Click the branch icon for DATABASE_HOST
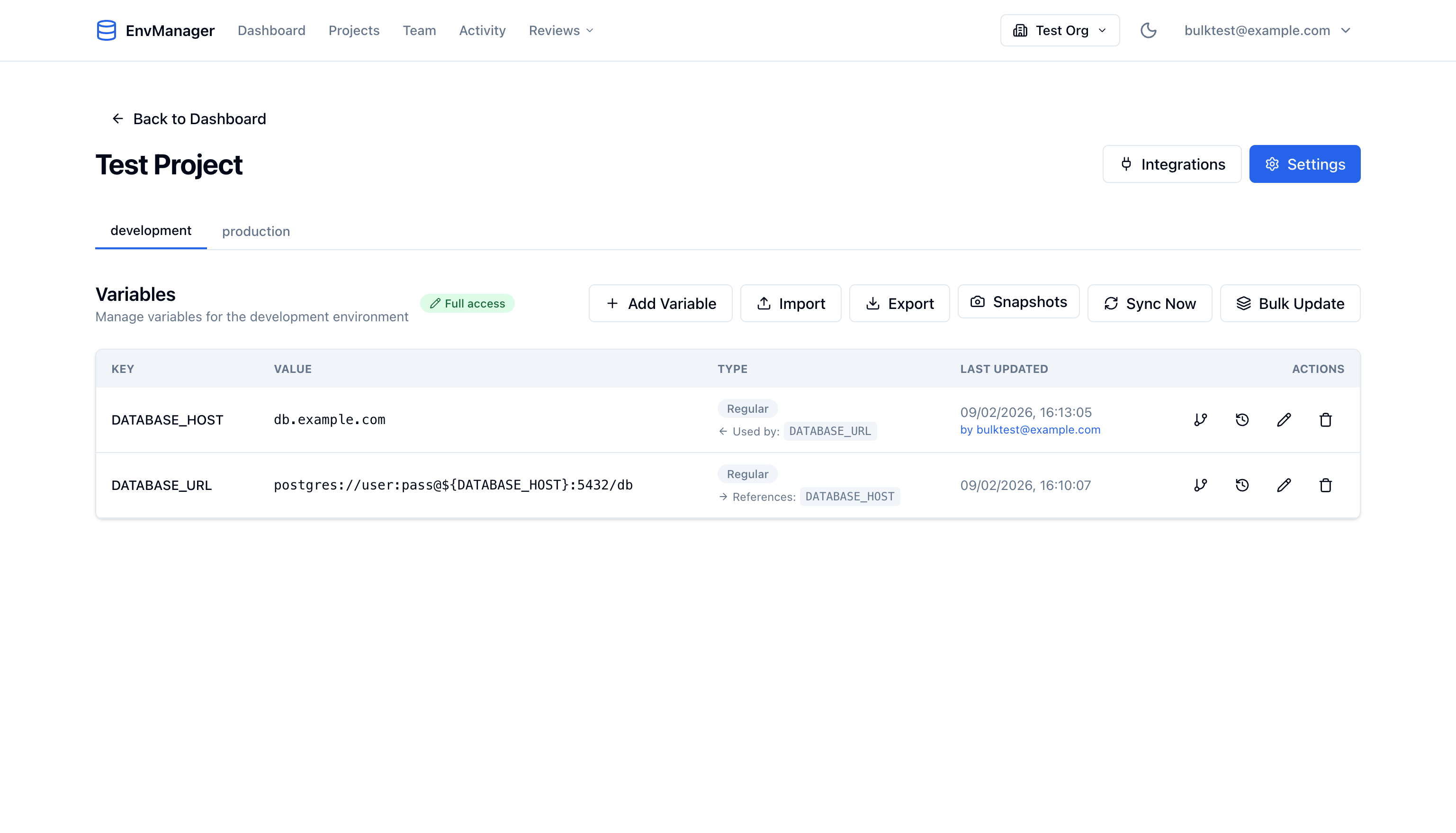This screenshot has height=833, width=1456. click(1200, 420)
